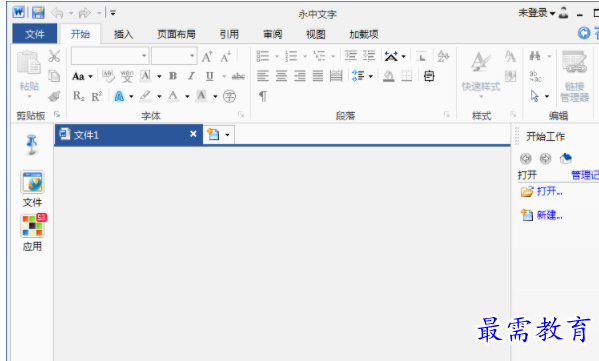Click the Redo arrow icon
This screenshot has height=361, width=599.
pyautogui.click(x=84, y=13)
